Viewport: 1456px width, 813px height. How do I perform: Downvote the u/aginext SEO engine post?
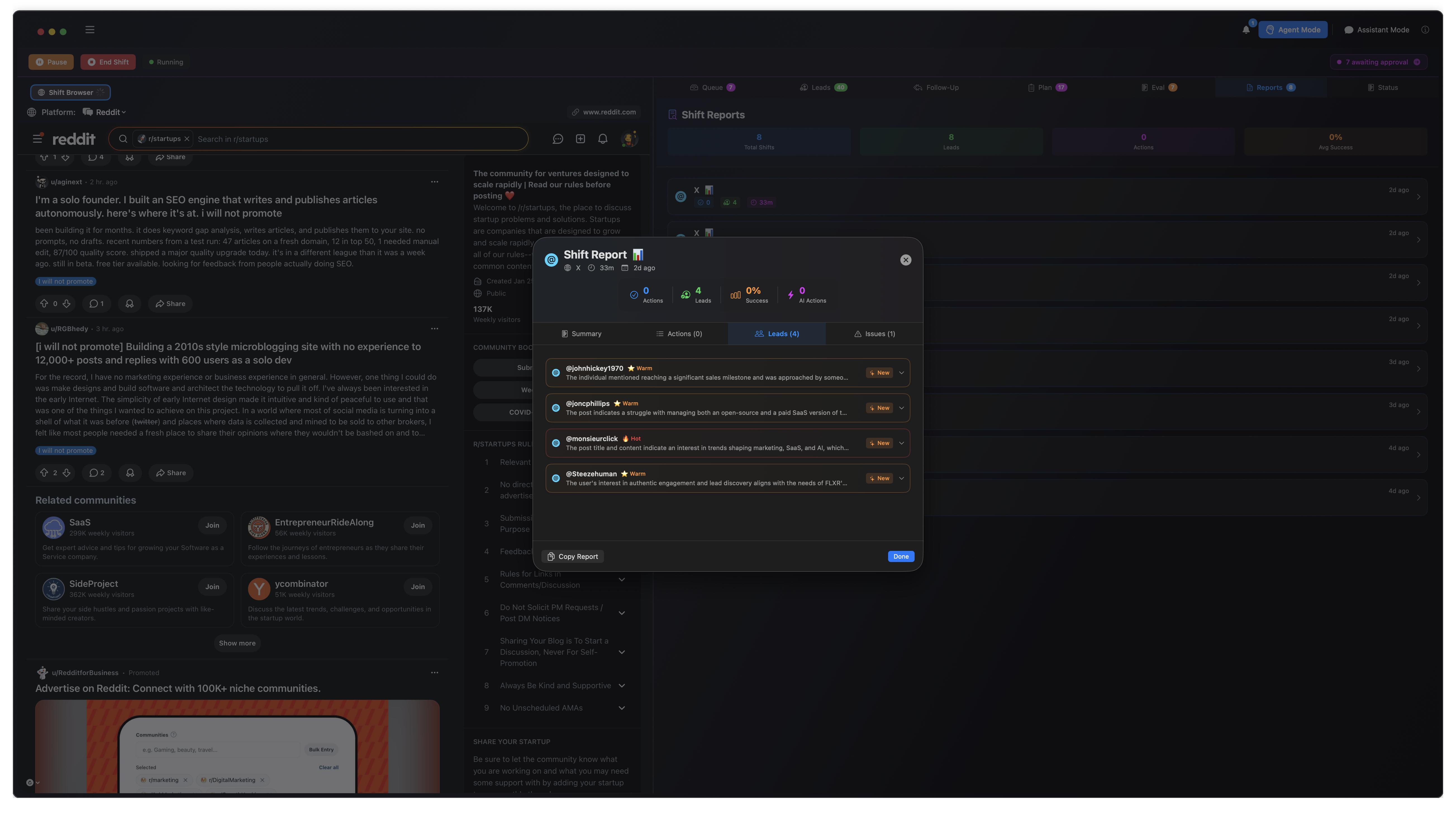coord(67,303)
